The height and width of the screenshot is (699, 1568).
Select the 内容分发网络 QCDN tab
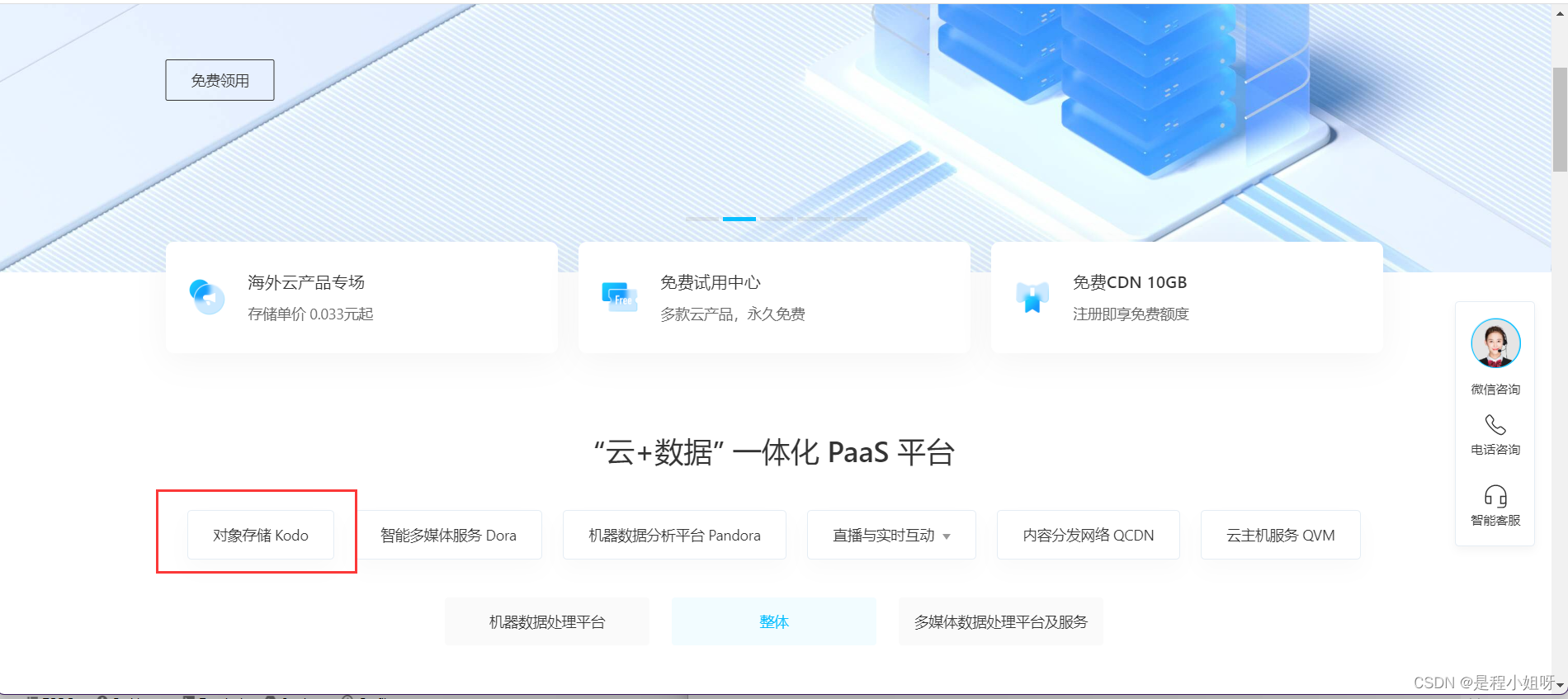[1089, 535]
